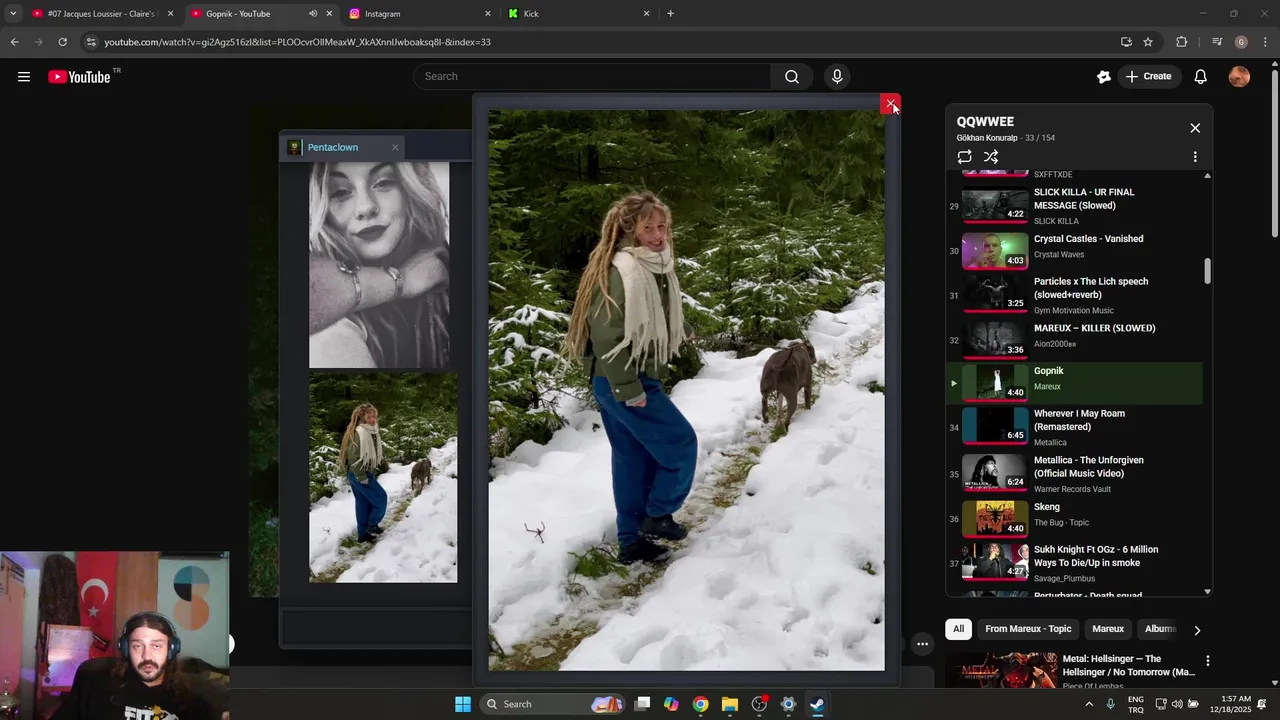Open the Gökhan Konuralp playlist owner link

(x=986, y=138)
